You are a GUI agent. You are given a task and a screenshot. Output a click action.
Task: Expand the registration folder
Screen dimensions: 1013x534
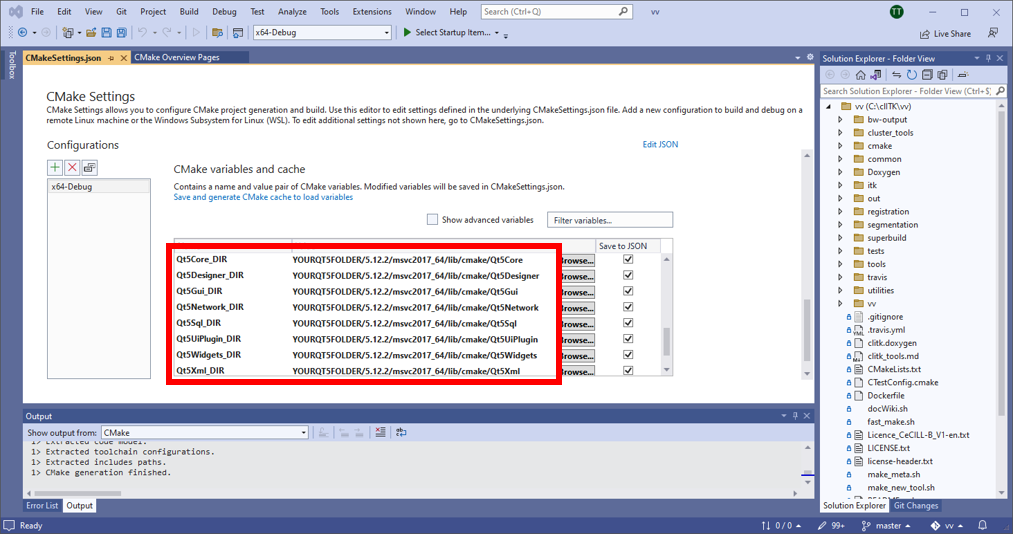coord(840,211)
